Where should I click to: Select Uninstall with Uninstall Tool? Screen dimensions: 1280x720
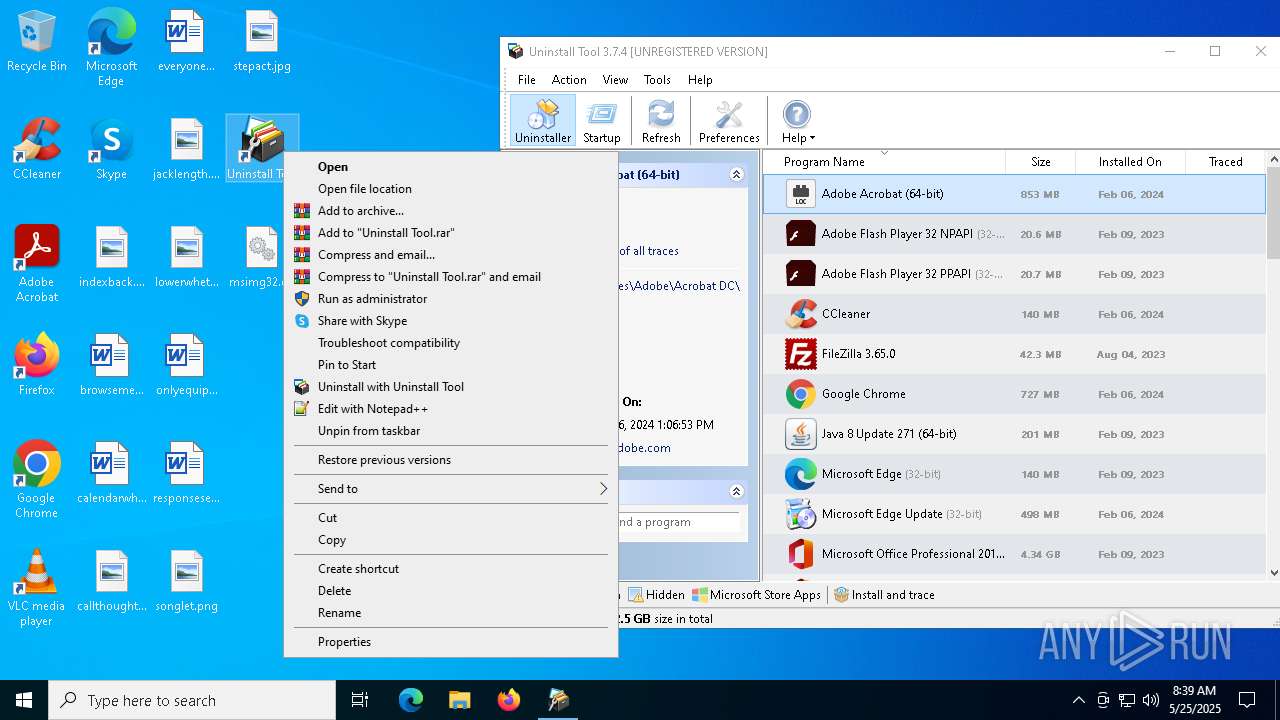451,387
